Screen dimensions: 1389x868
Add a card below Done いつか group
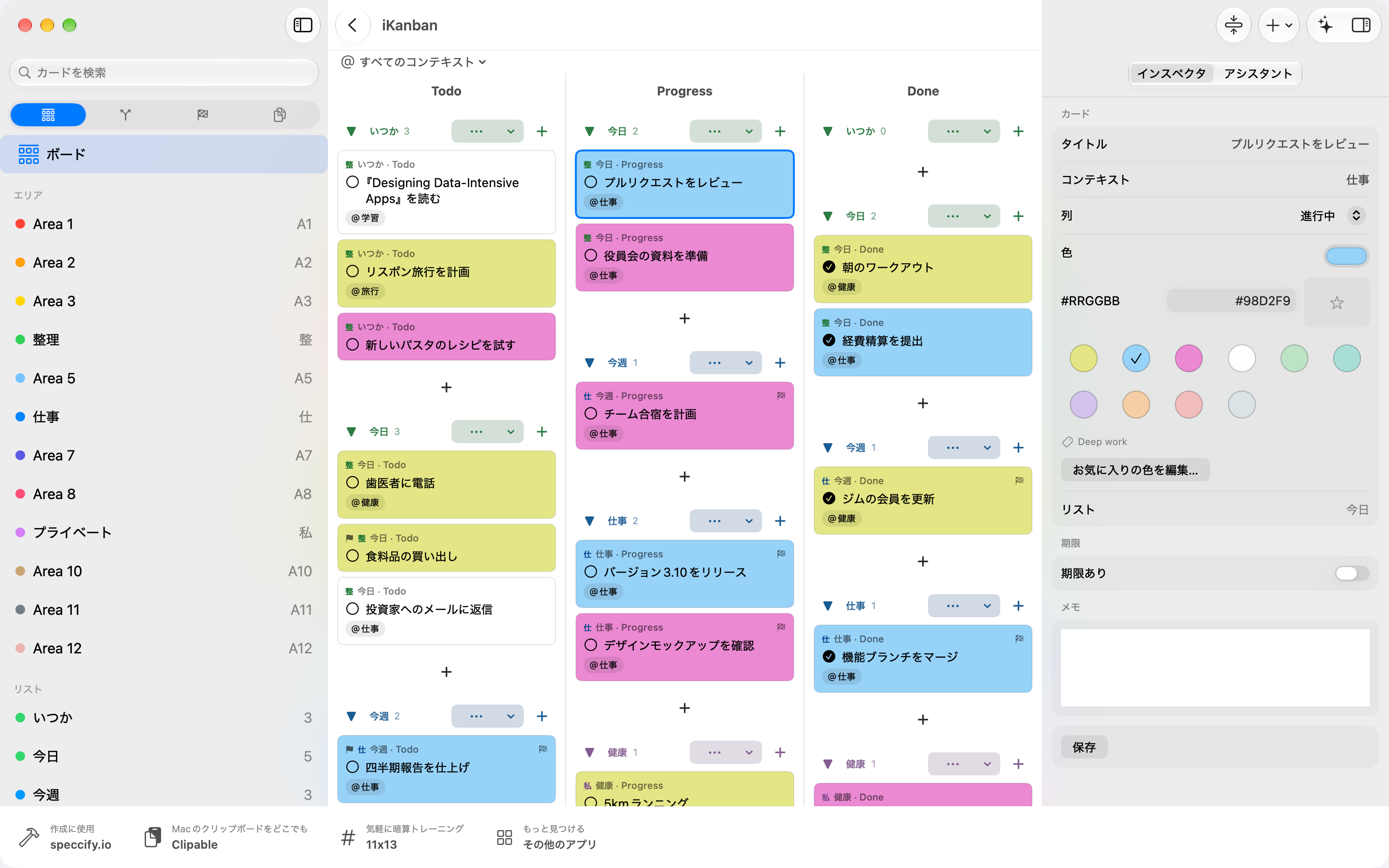[x=922, y=172]
